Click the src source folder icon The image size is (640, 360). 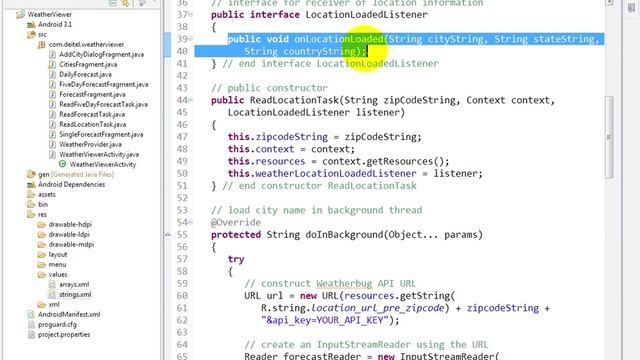coord(31,35)
